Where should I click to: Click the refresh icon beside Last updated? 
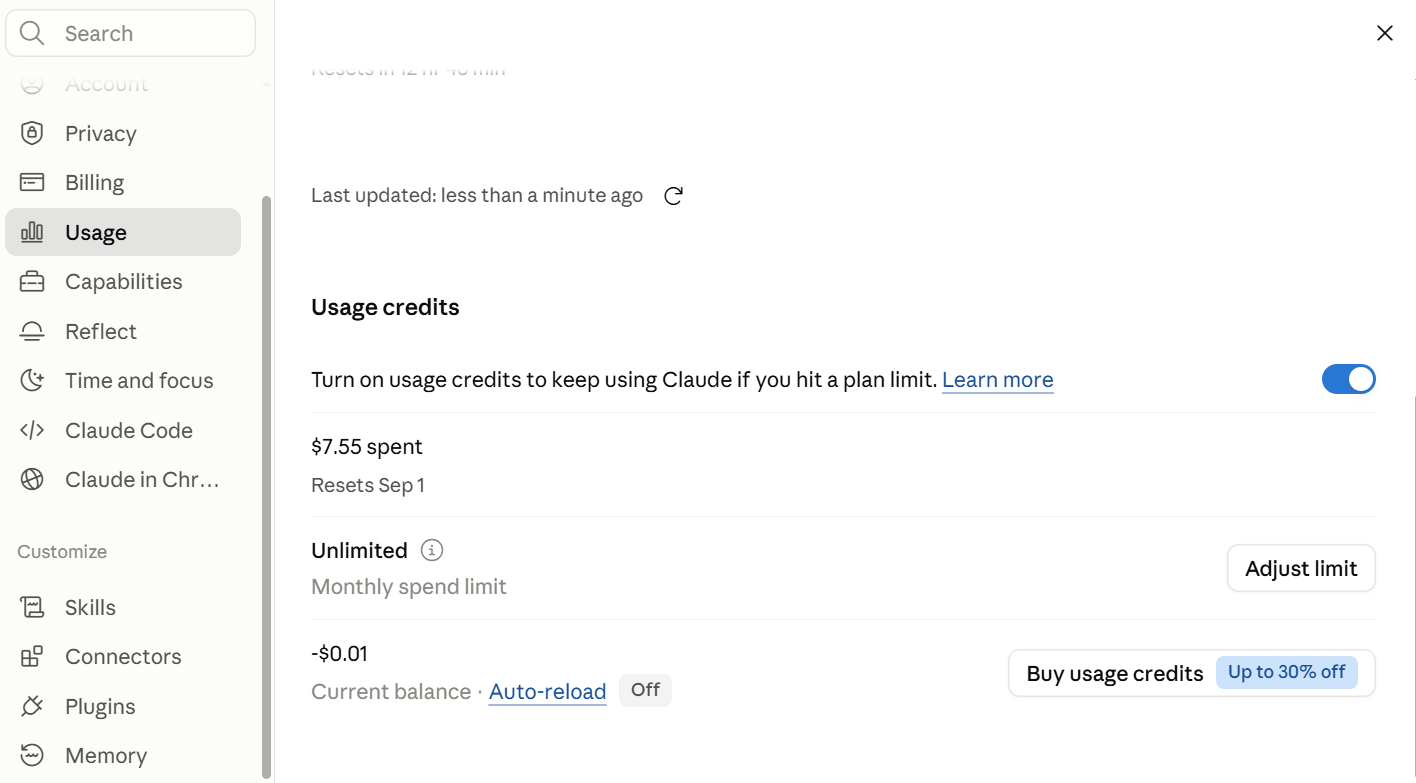point(673,196)
